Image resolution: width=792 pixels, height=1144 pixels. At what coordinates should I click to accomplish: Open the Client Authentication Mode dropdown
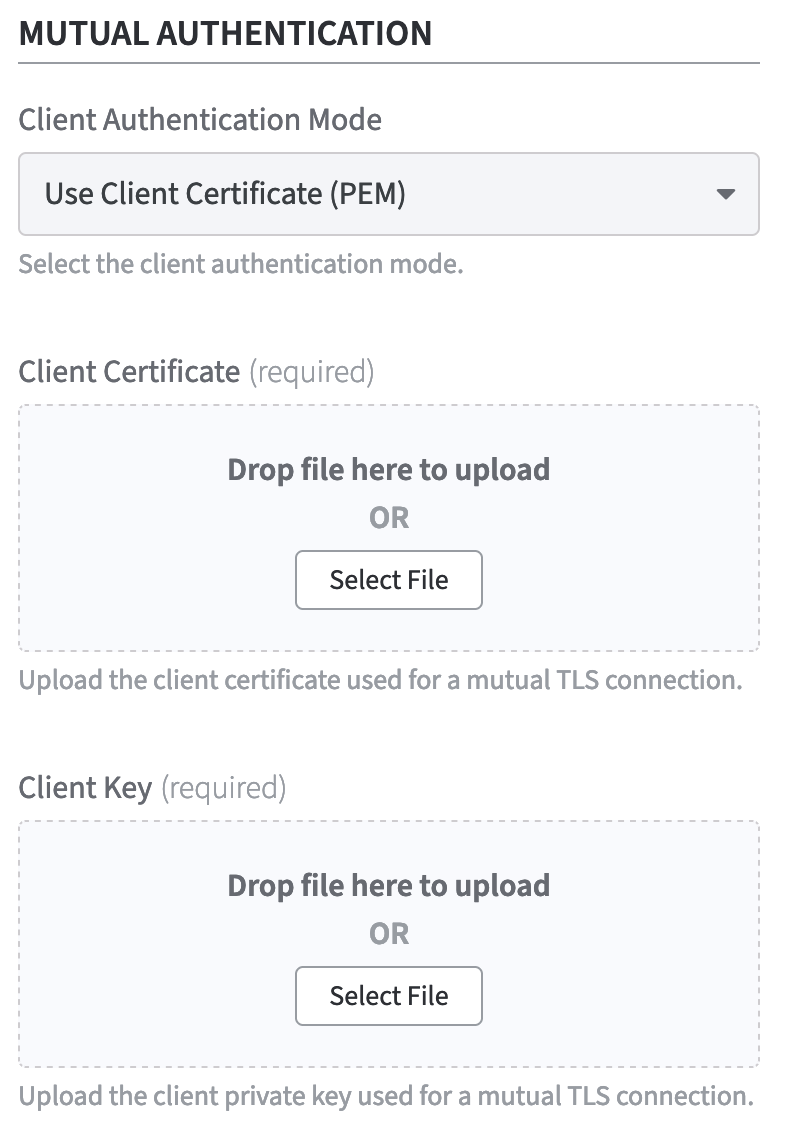388,194
